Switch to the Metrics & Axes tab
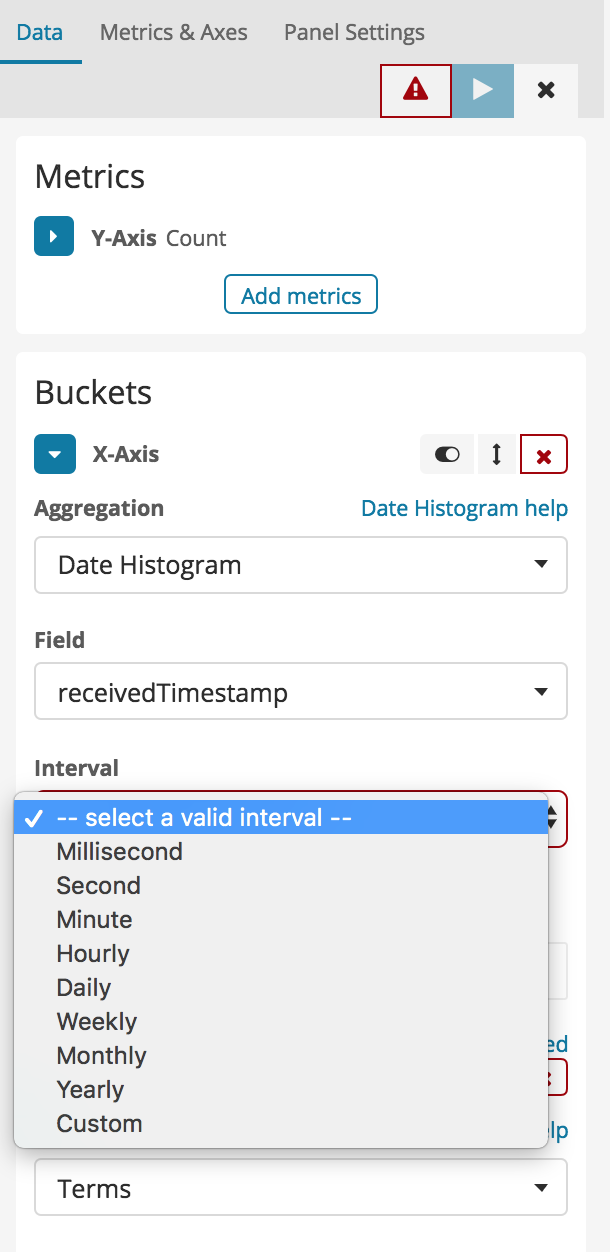The image size is (610, 1252). tap(172, 32)
